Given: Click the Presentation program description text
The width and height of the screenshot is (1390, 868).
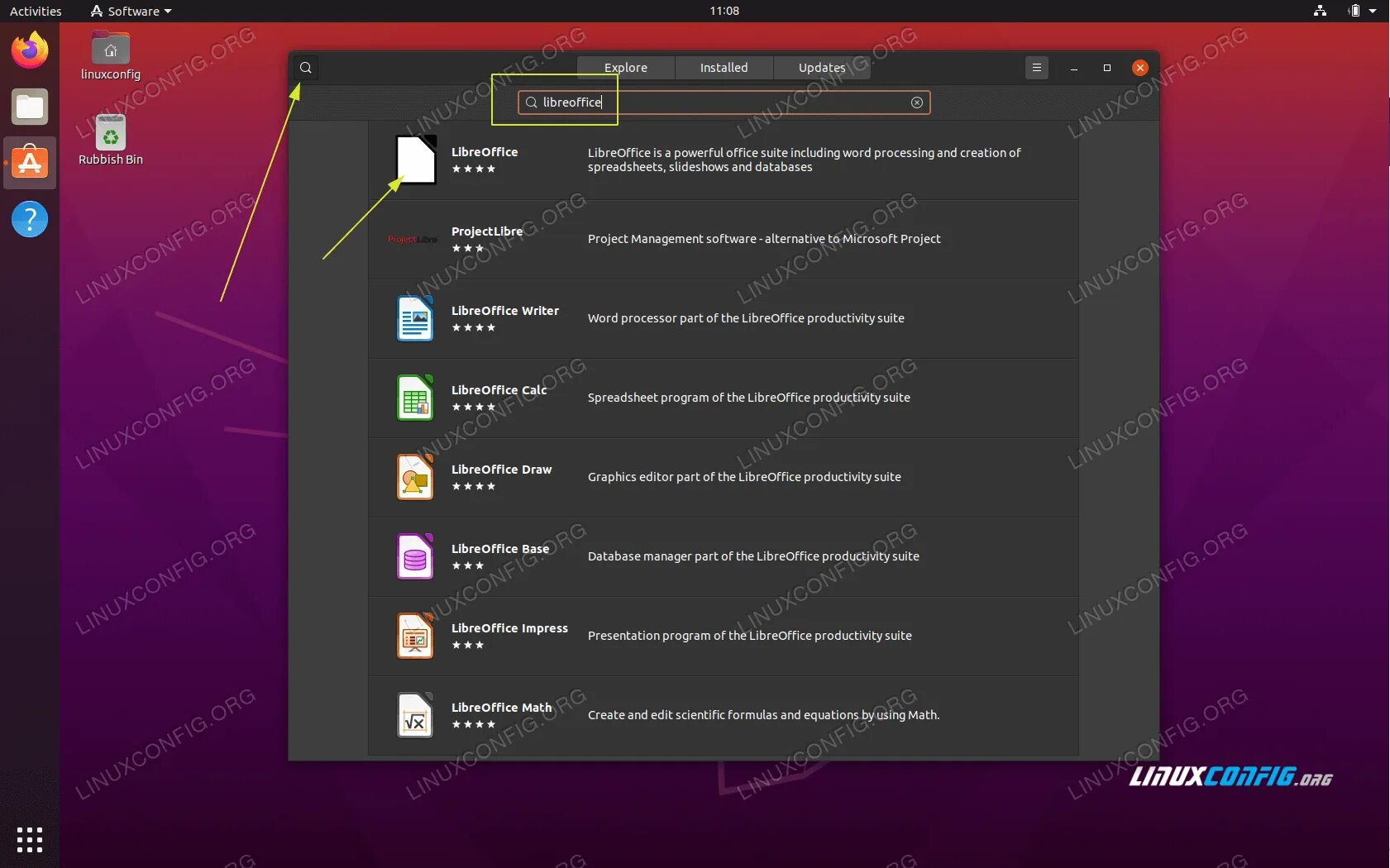Looking at the screenshot, I should [x=750, y=636].
